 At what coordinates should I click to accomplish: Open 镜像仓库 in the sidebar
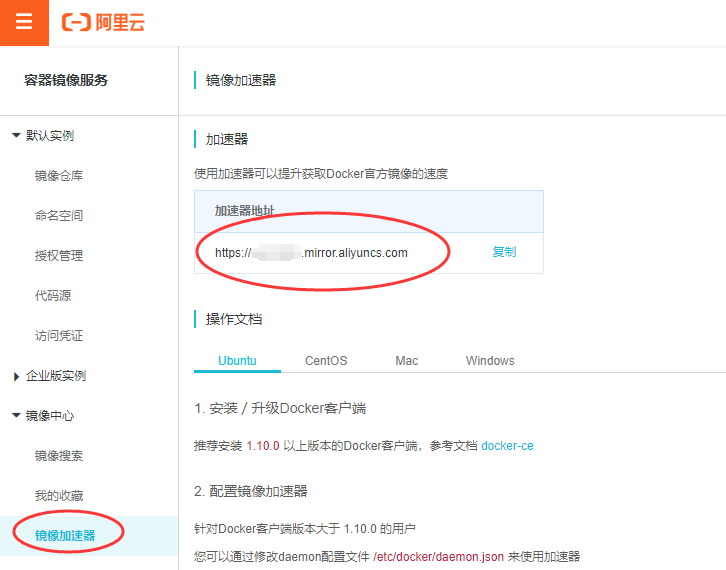(x=59, y=175)
